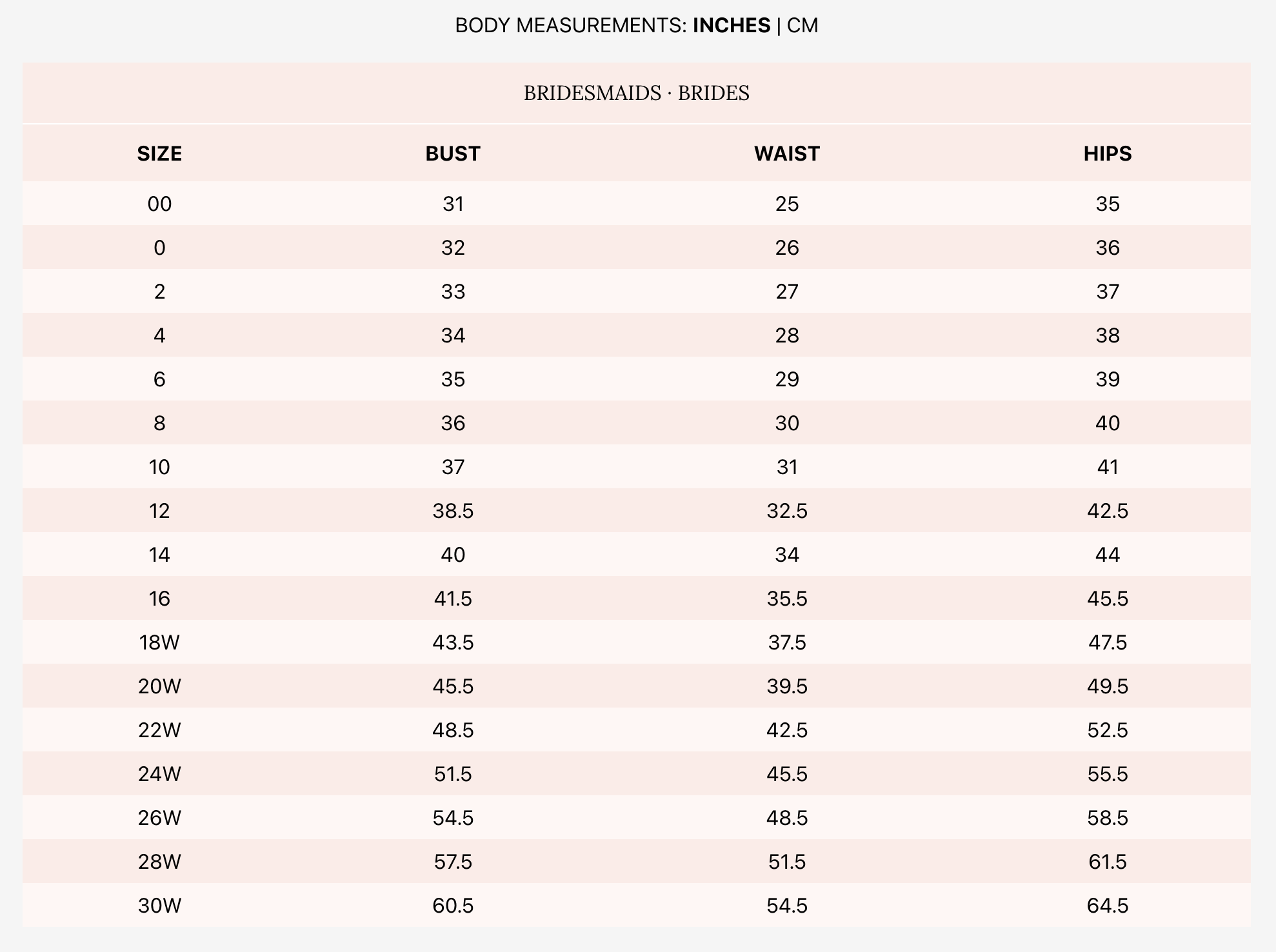Click bust value 38.5 for size 12
The width and height of the screenshot is (1276, 952).
453,511
